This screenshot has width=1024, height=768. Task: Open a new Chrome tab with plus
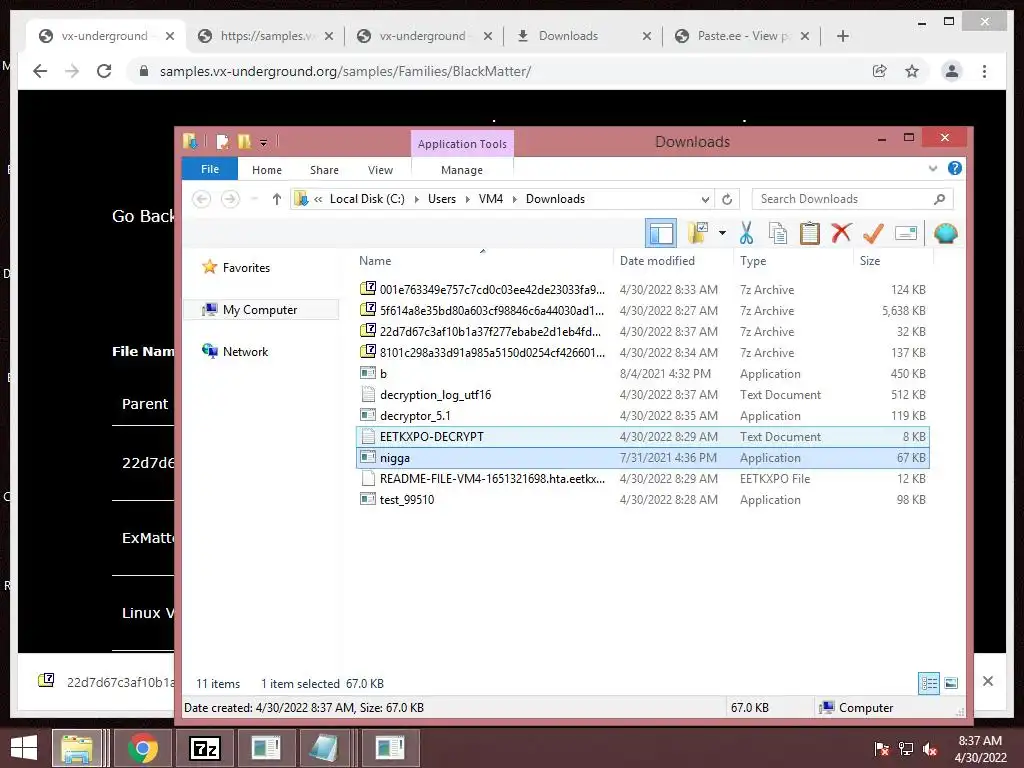(x=842, y=36)
